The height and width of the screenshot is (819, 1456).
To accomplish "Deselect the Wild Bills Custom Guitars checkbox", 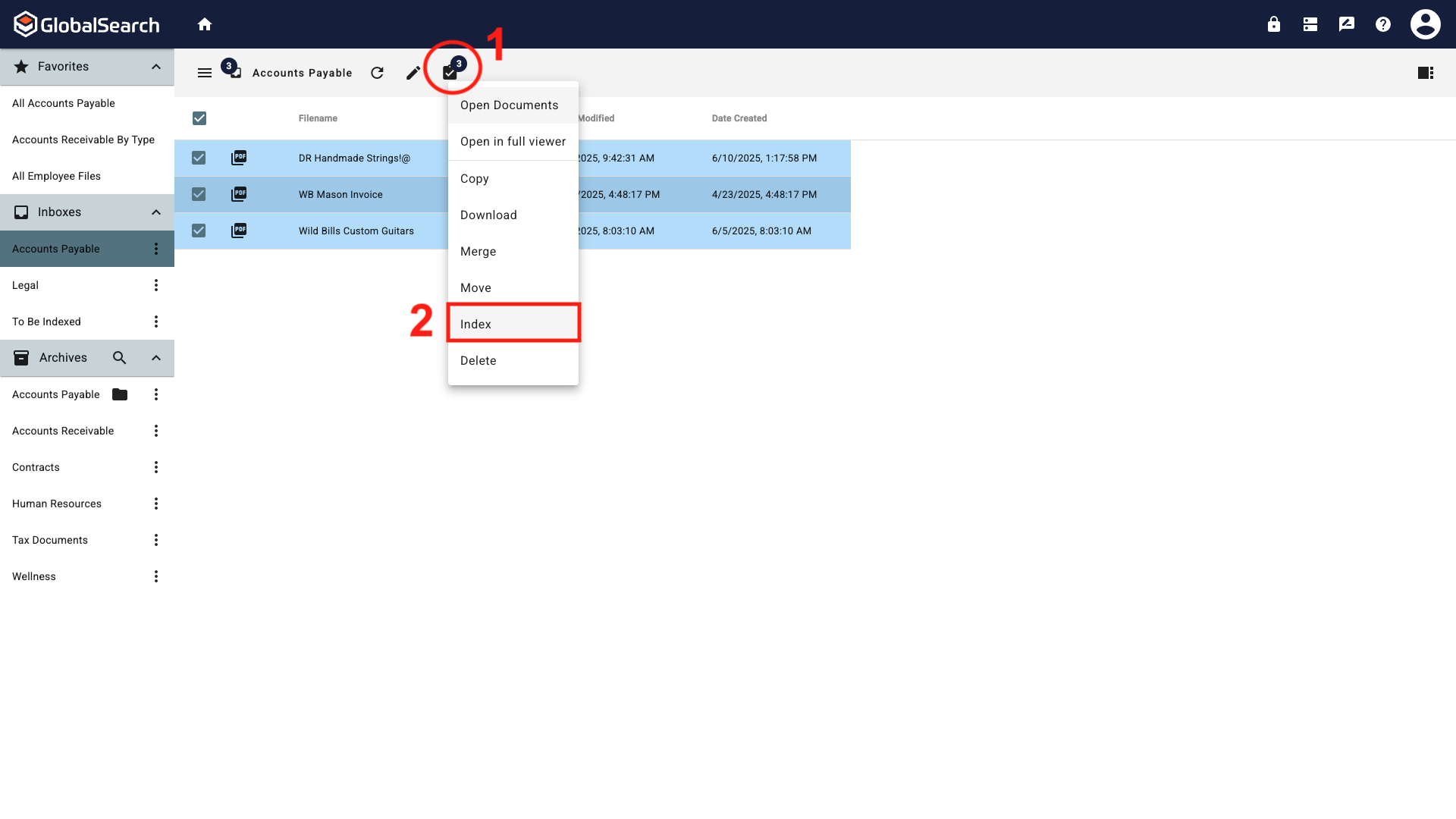I will tap(198, 231).
